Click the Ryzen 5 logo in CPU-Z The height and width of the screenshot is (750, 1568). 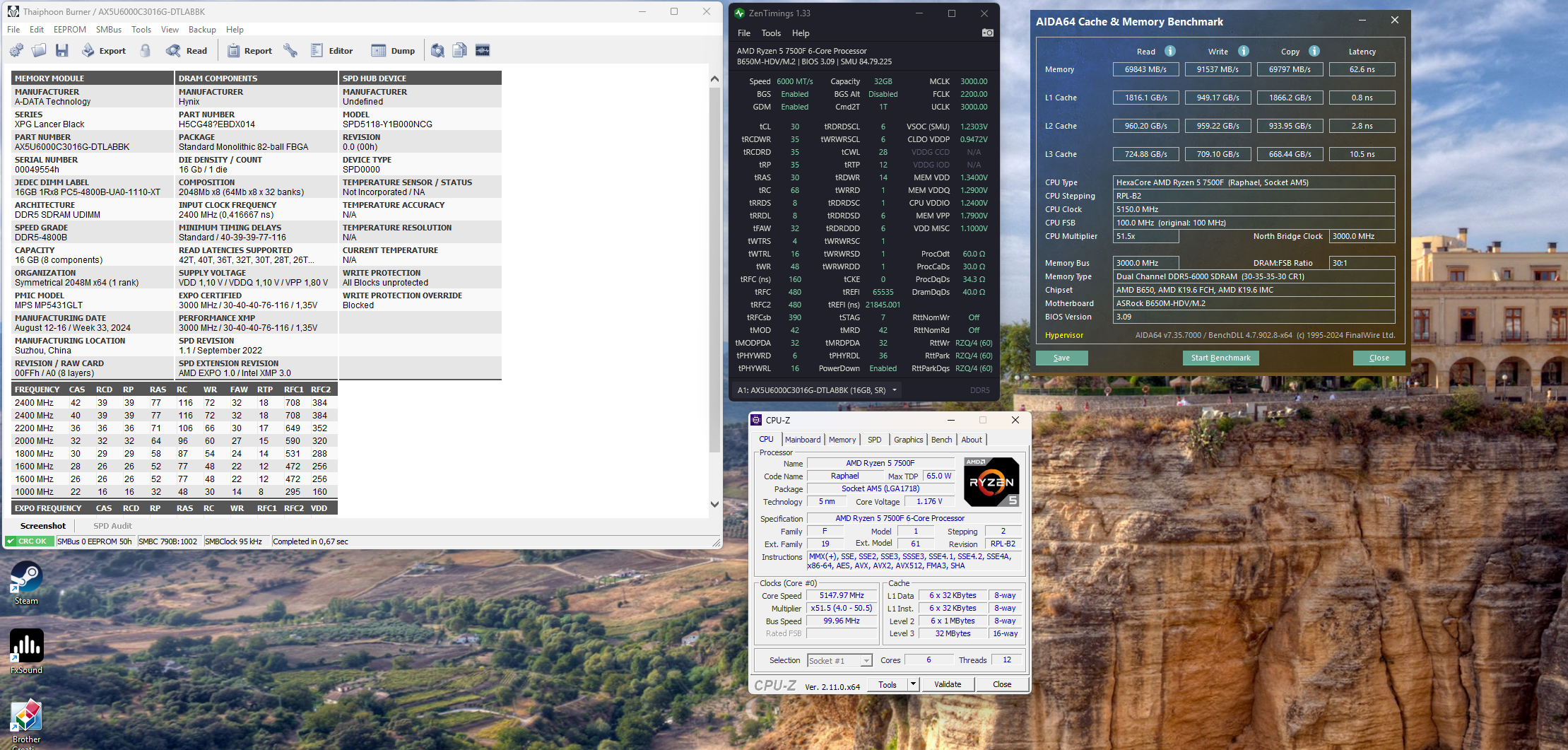pyautogui.click(x=991, y=482)
